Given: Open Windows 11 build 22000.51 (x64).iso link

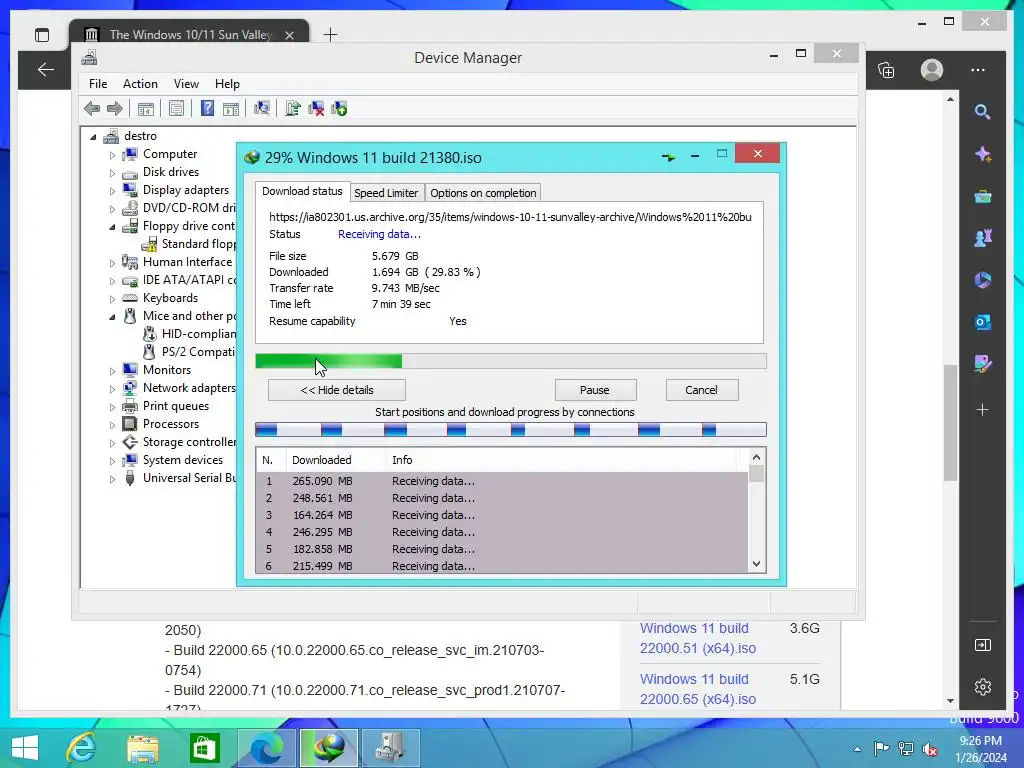Looking at the screenshot, I should (697, 638).
